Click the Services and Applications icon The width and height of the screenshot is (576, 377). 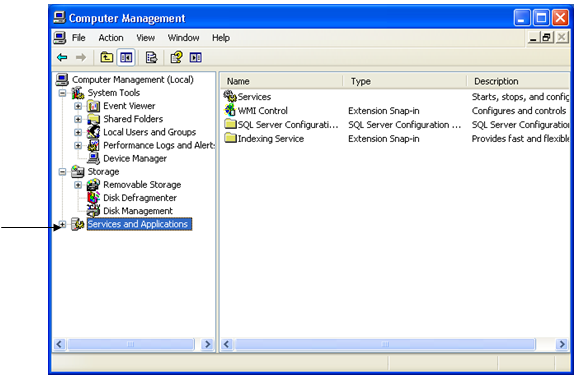click(78, 224)
